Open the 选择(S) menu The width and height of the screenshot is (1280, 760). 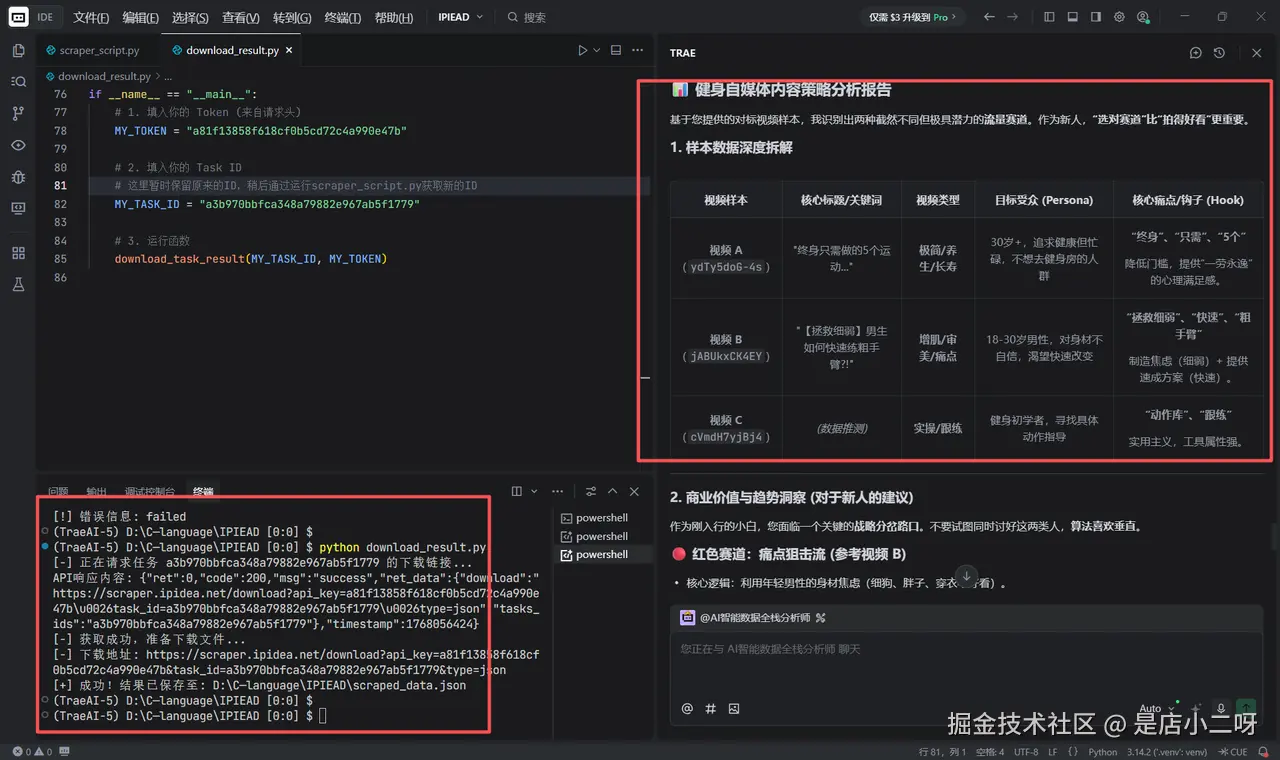click(x=190, y=17)
